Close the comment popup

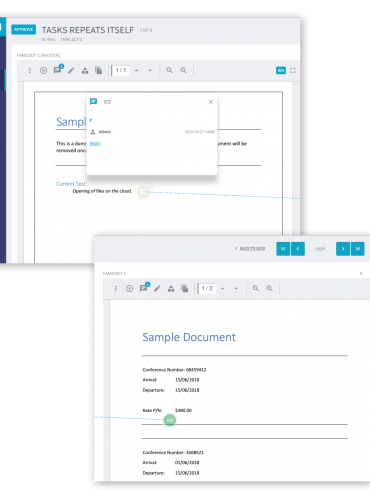pyautogui.click(x=211, y=102)
